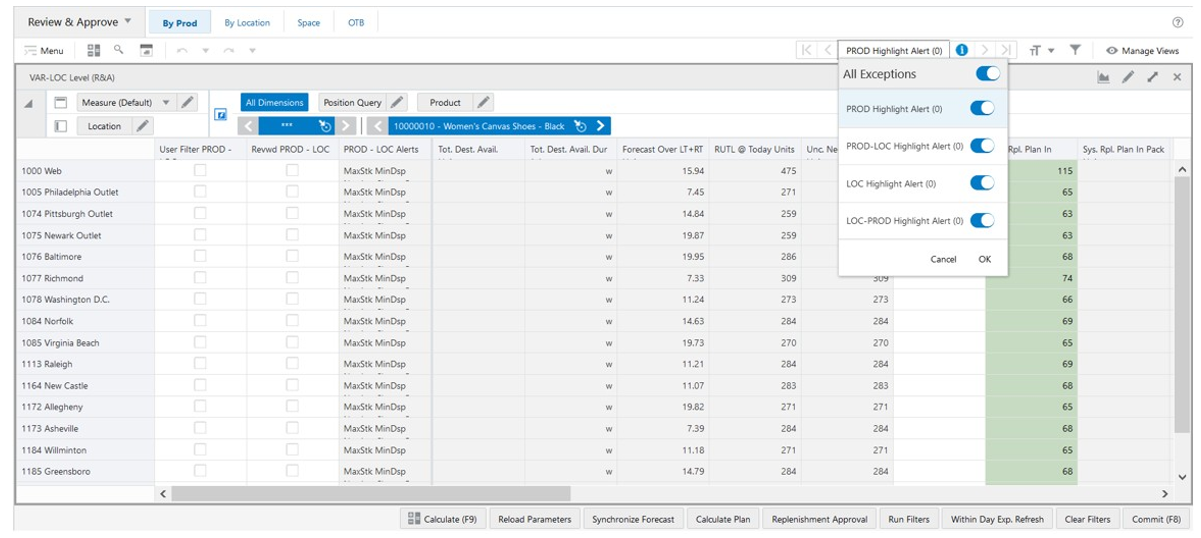1201x538 pixels.
Task: Check User Filter box for 1000 Web
Action: tap(200, 171)
